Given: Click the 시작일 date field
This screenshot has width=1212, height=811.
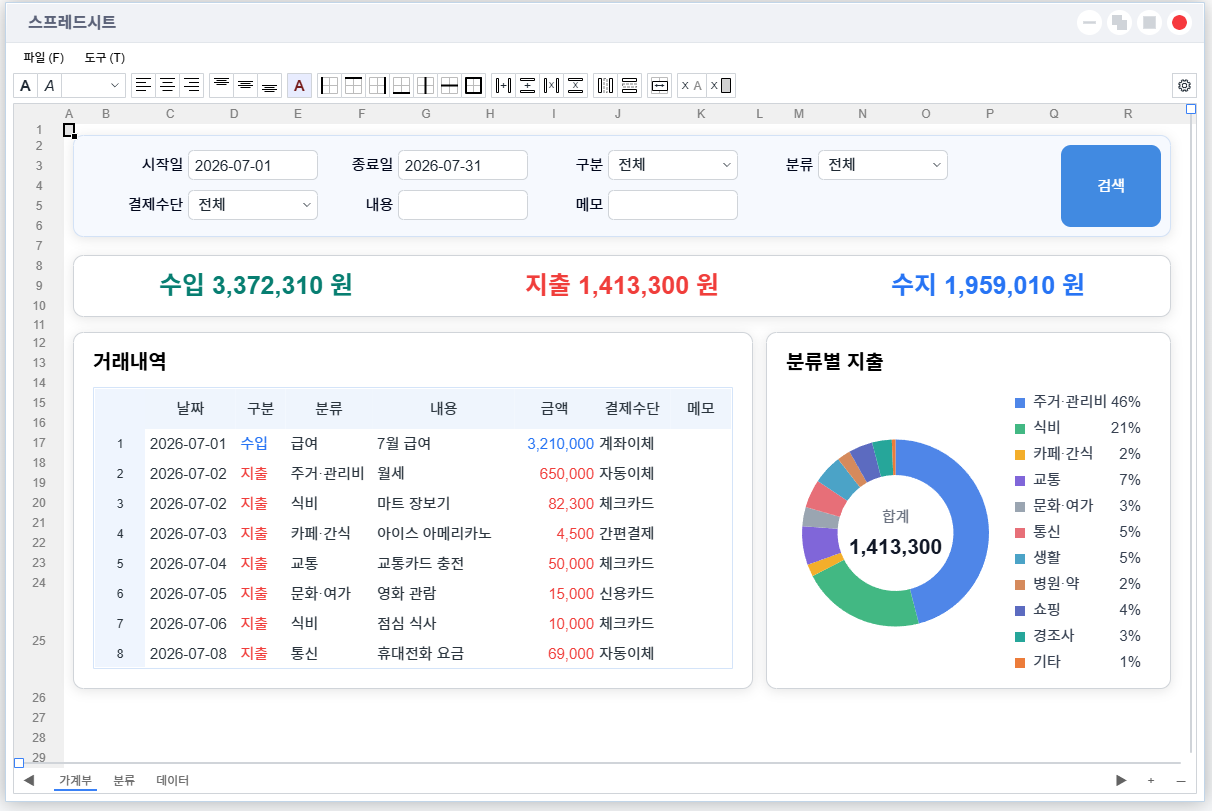Looking at the screenshot, I should (x=253, y=165).
